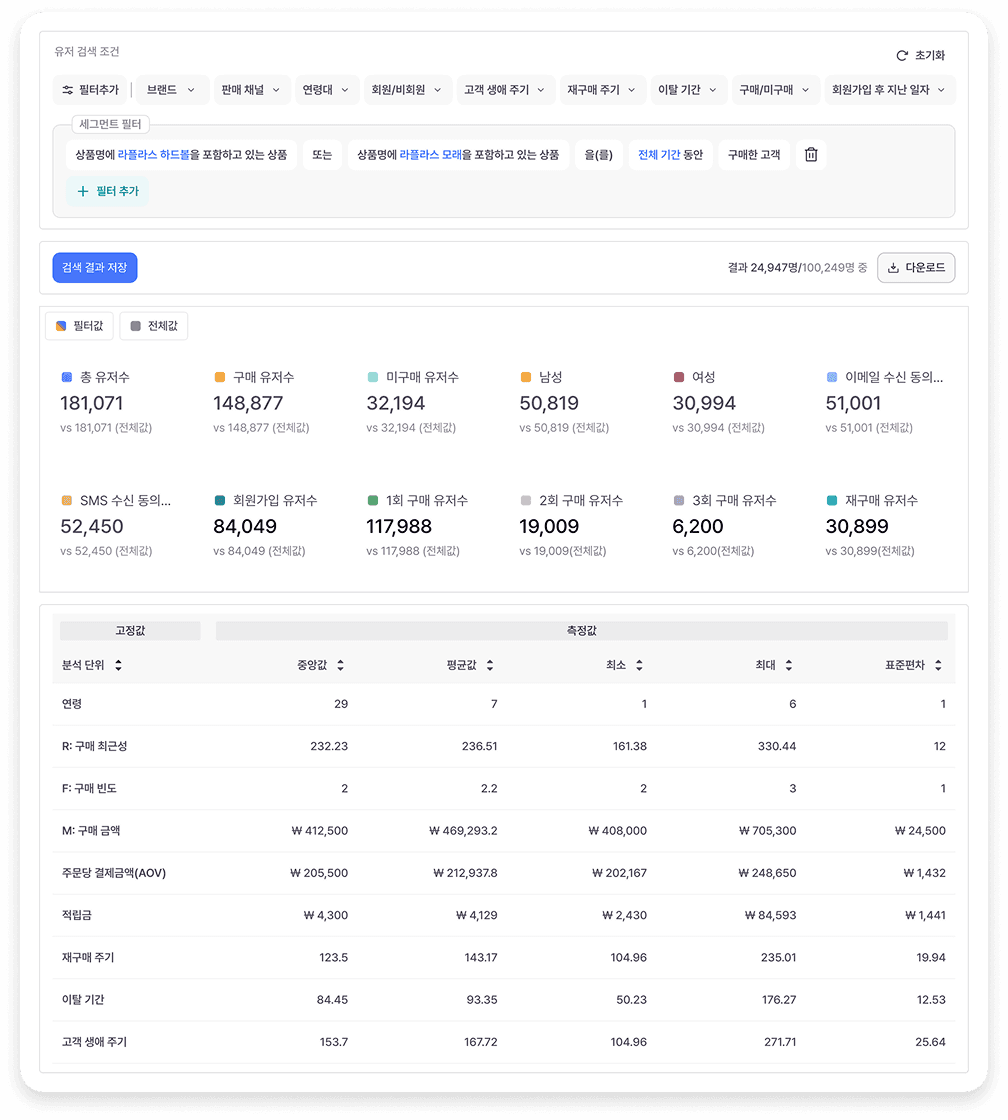This screenshot has width=1008, height=1120.
Task: Sort 최대 column arrows
Action: click(x=789, y=665)
